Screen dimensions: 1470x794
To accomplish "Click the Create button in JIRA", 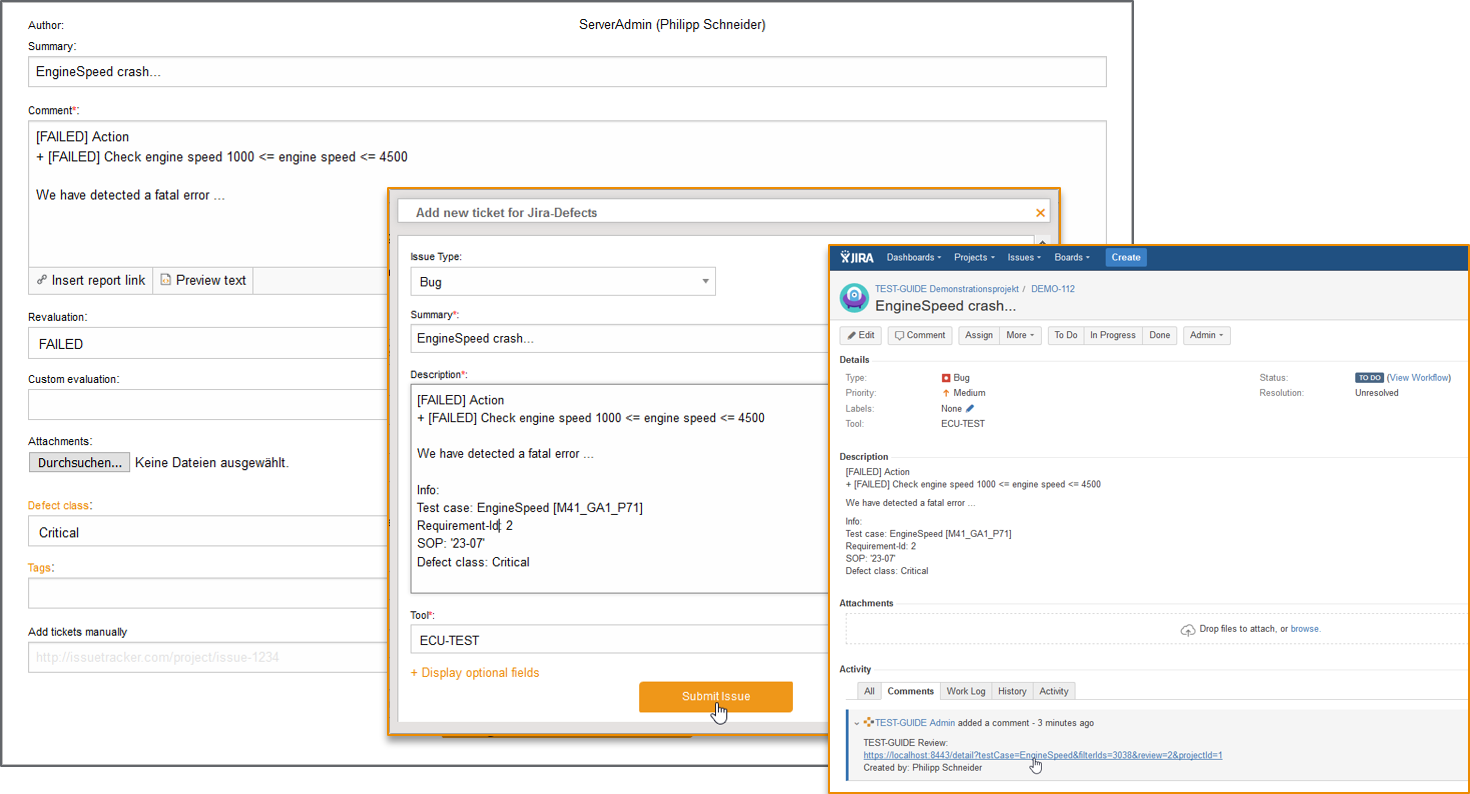I will (x=1125, y=257).
